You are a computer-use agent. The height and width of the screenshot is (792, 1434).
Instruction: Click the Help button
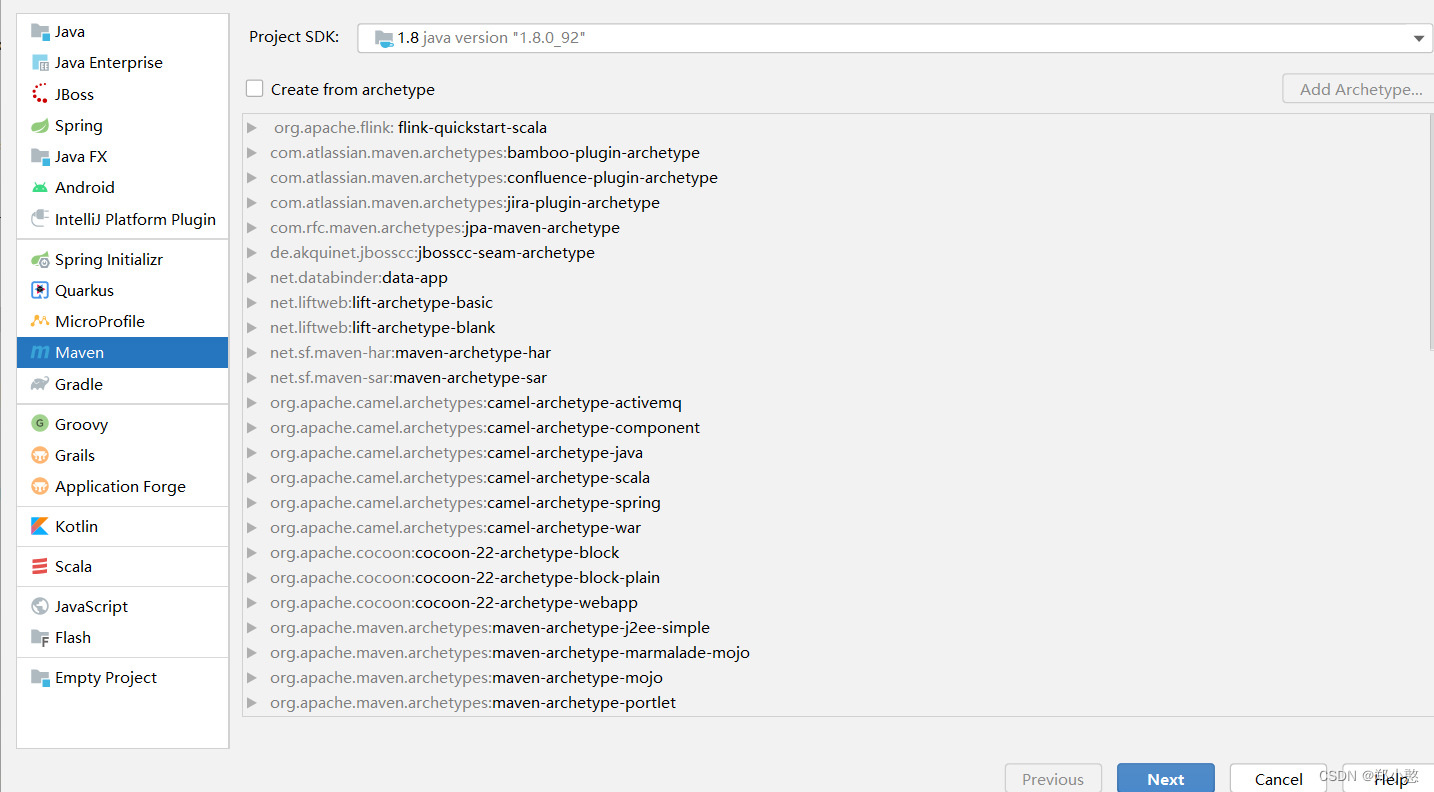[x=1390, y=779]
